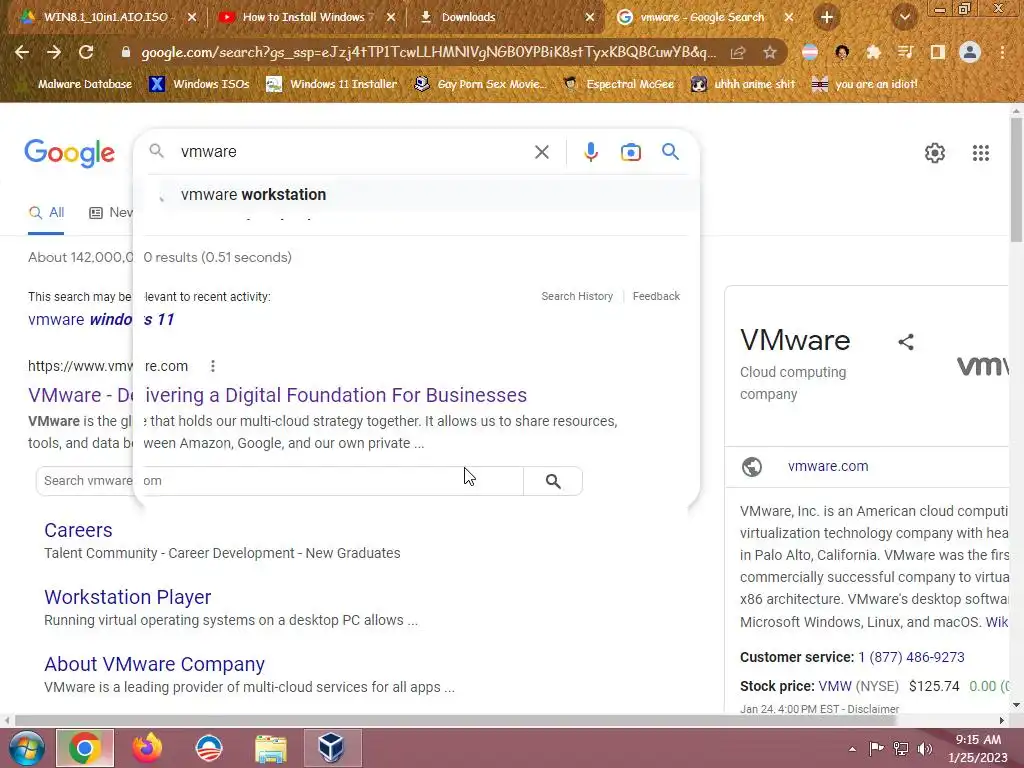The width and height of the screenshot is (1024, 768).
Task: Switch to the WIN8.1_10in1.AIO.ISO tab
Action: pyautogui.click(x=108, y=17)
